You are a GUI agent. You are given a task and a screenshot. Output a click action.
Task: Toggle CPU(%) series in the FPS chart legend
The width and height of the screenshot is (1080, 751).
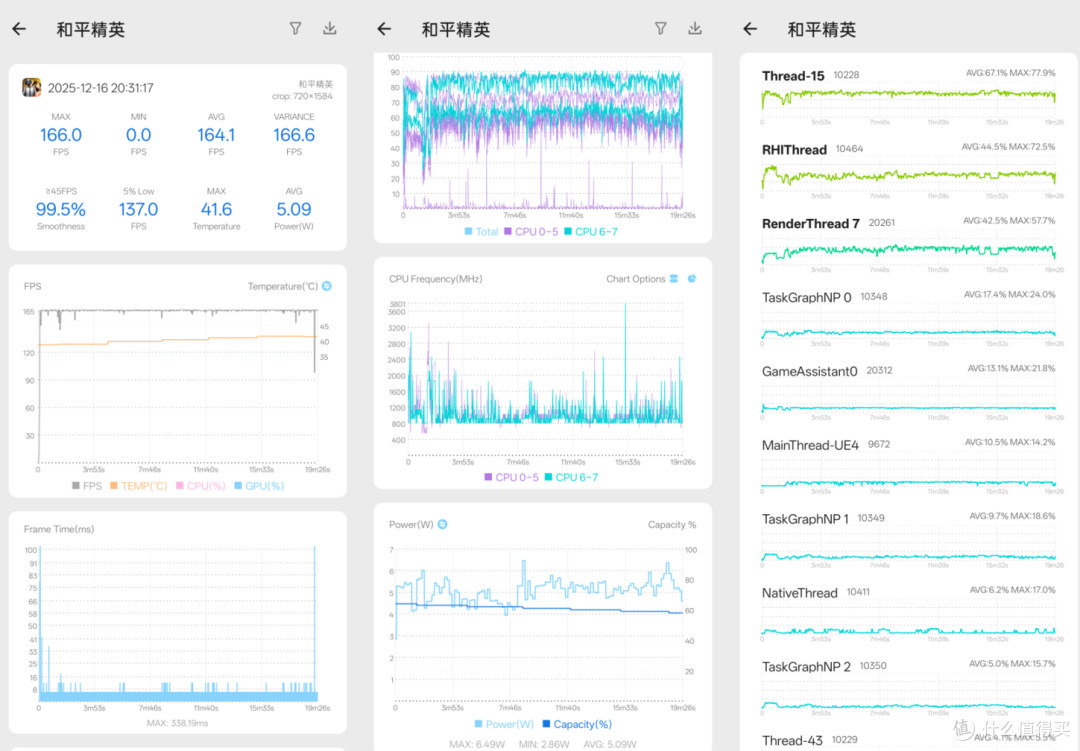click(x=200, y=486)
